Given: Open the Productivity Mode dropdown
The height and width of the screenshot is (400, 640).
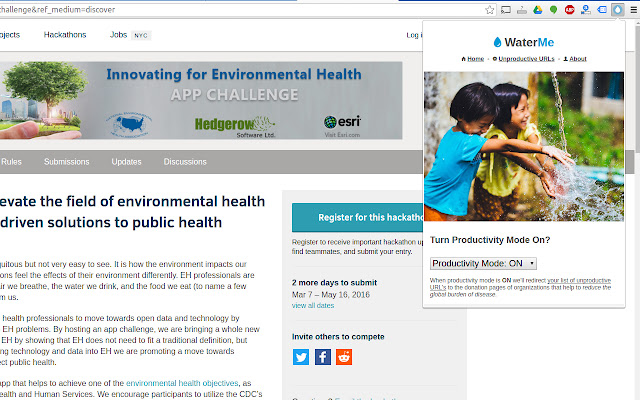Looking at the screenshot, I should 483,264.
